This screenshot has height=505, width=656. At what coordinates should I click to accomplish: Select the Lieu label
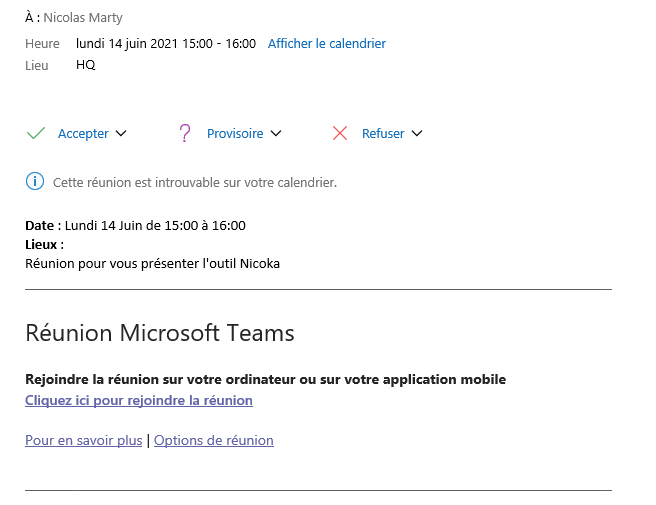(x=37, y=65)
